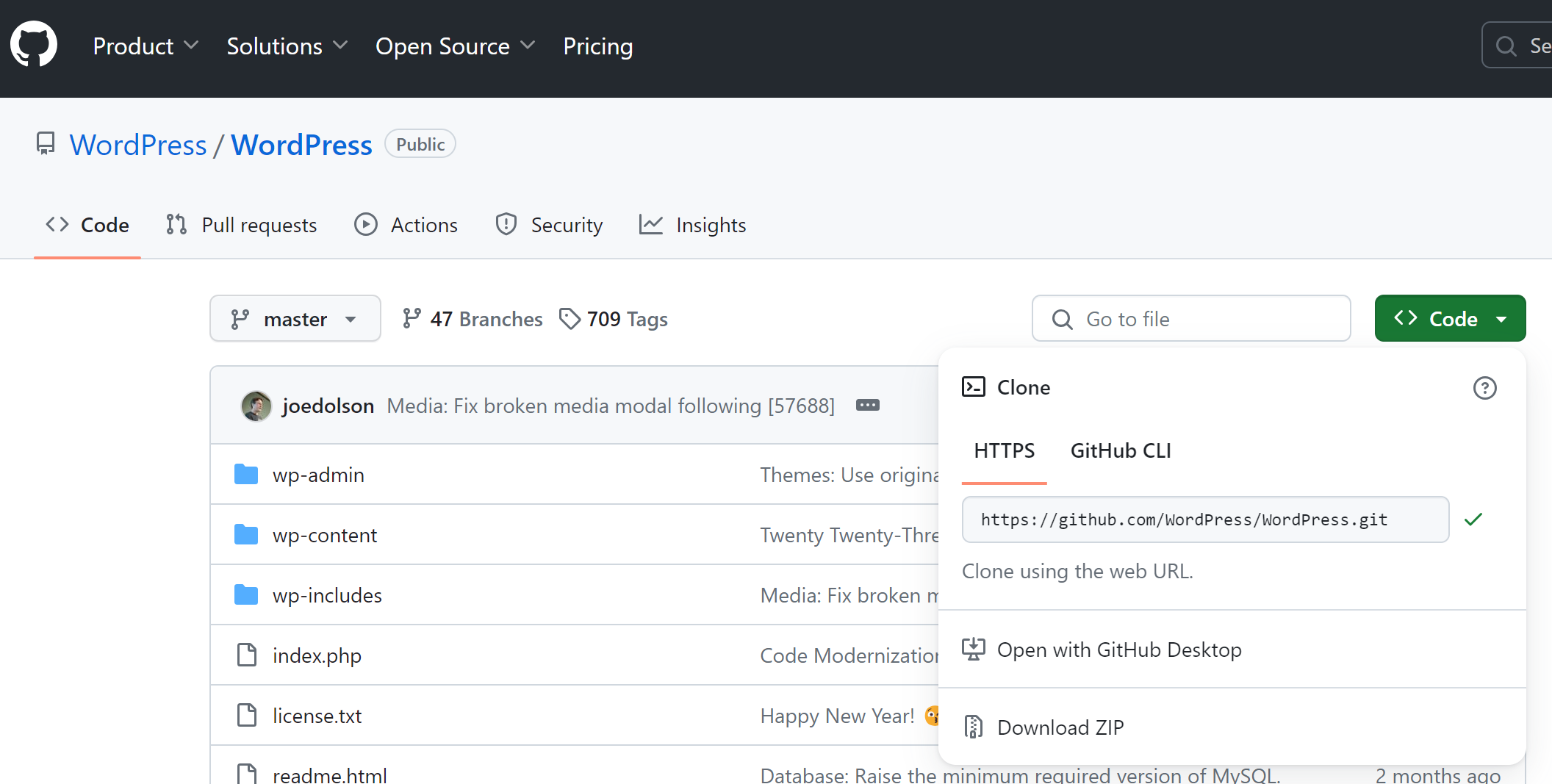The image size is (1552, 784).
Task: Click joedolson's avatar picture
Action: [256, 406]
